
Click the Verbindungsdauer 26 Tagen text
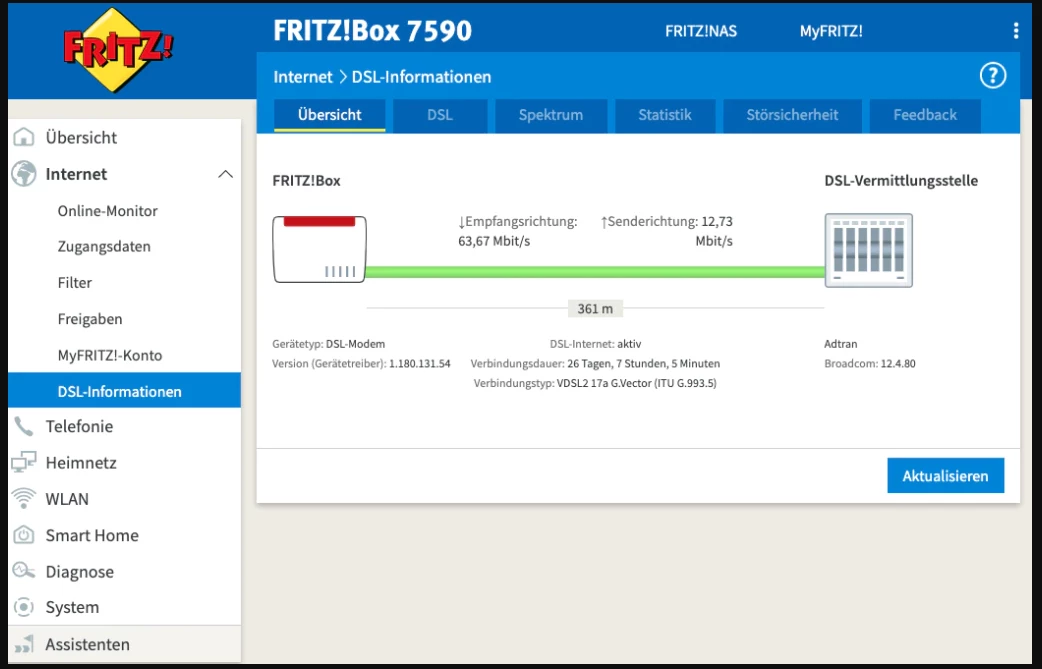pyautogui.click(x=595, y=364)
